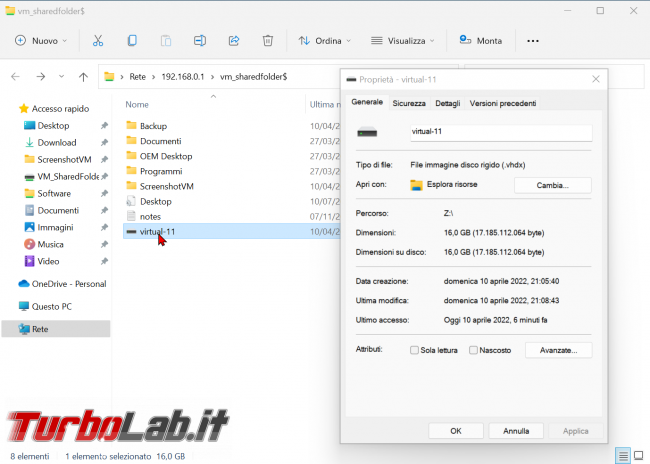The image size is (650, 464).
Task: Click the Delete trash icon in toolbar
Action: click(268, 41)
